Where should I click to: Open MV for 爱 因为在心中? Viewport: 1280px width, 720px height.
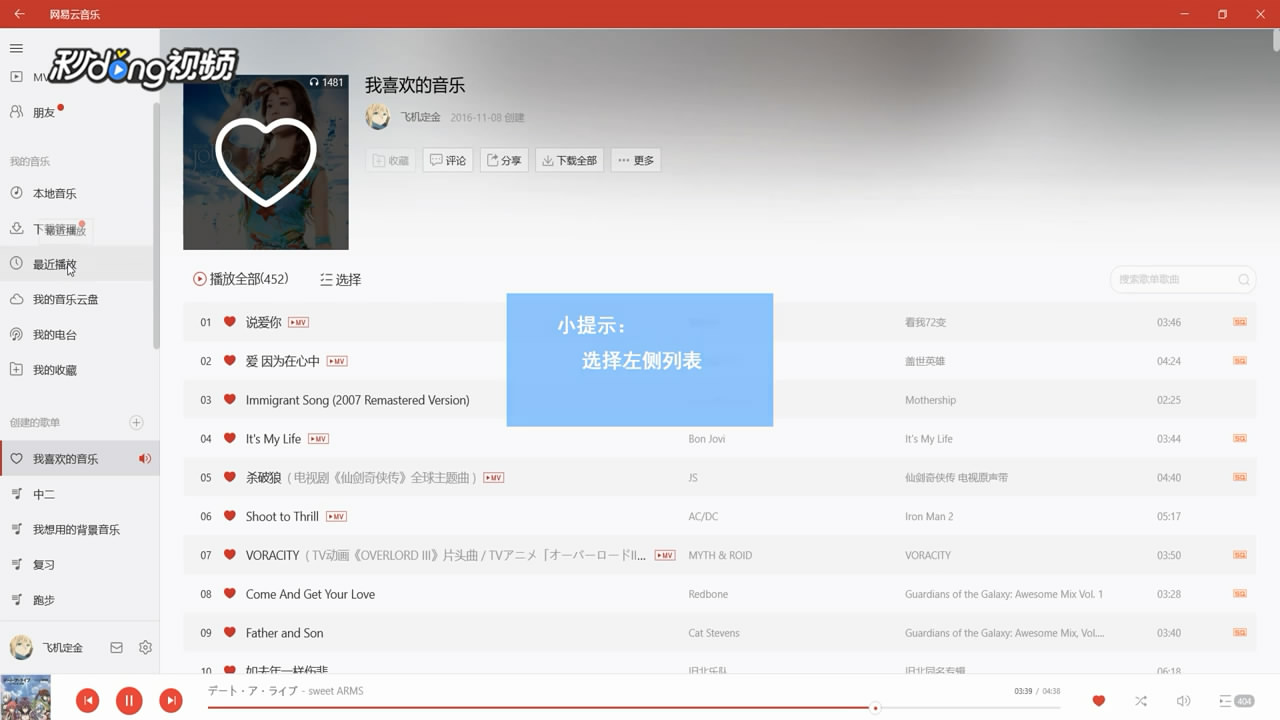337,361
